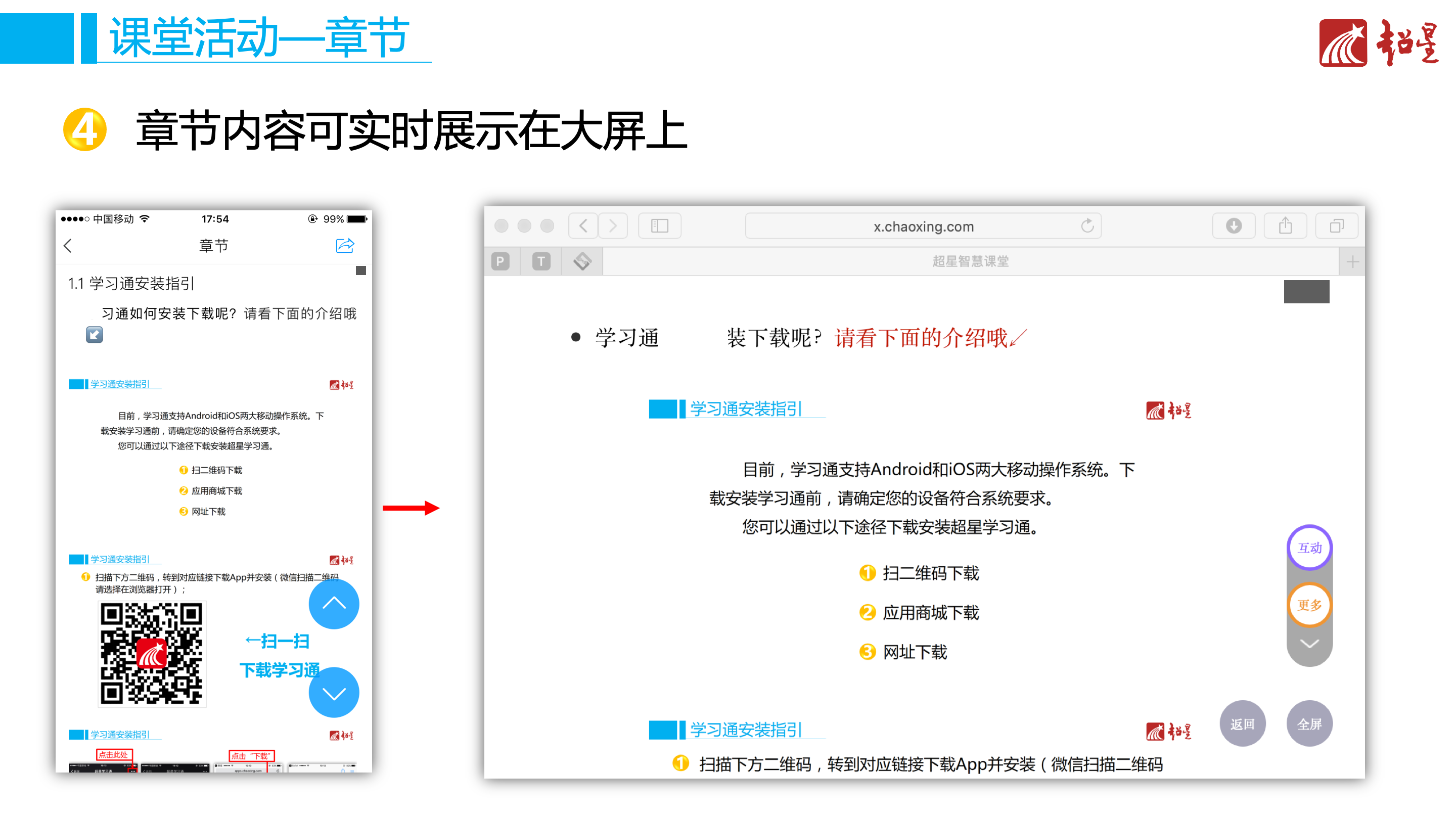1456x816 pixels.
Task: Collapse the floating panel chevron
Action: 1309,644
